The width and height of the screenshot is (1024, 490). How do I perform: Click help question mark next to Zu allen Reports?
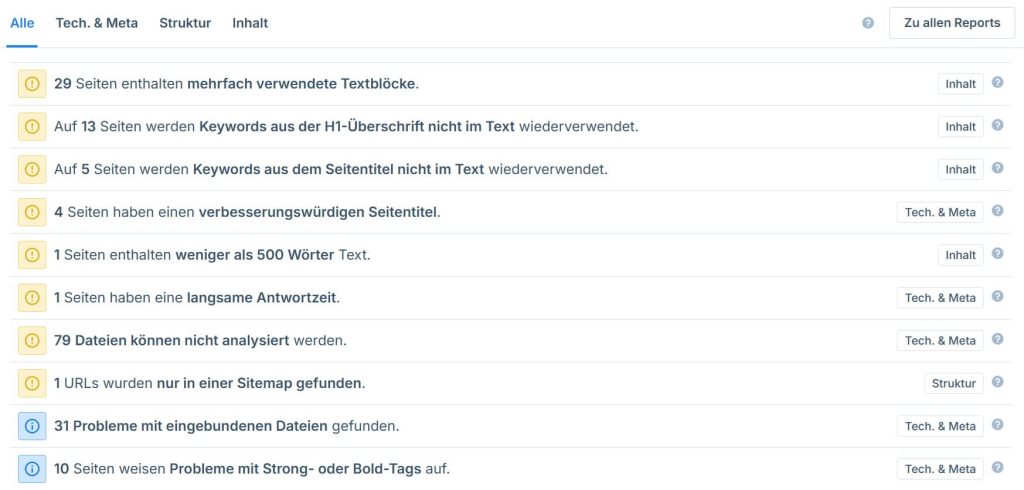(x=868, y=23)
